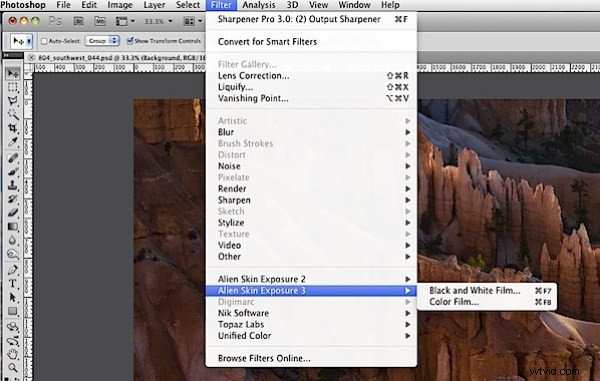
Task: Launch Mini Bridge from the Mb icon
Action: [100, 21]
